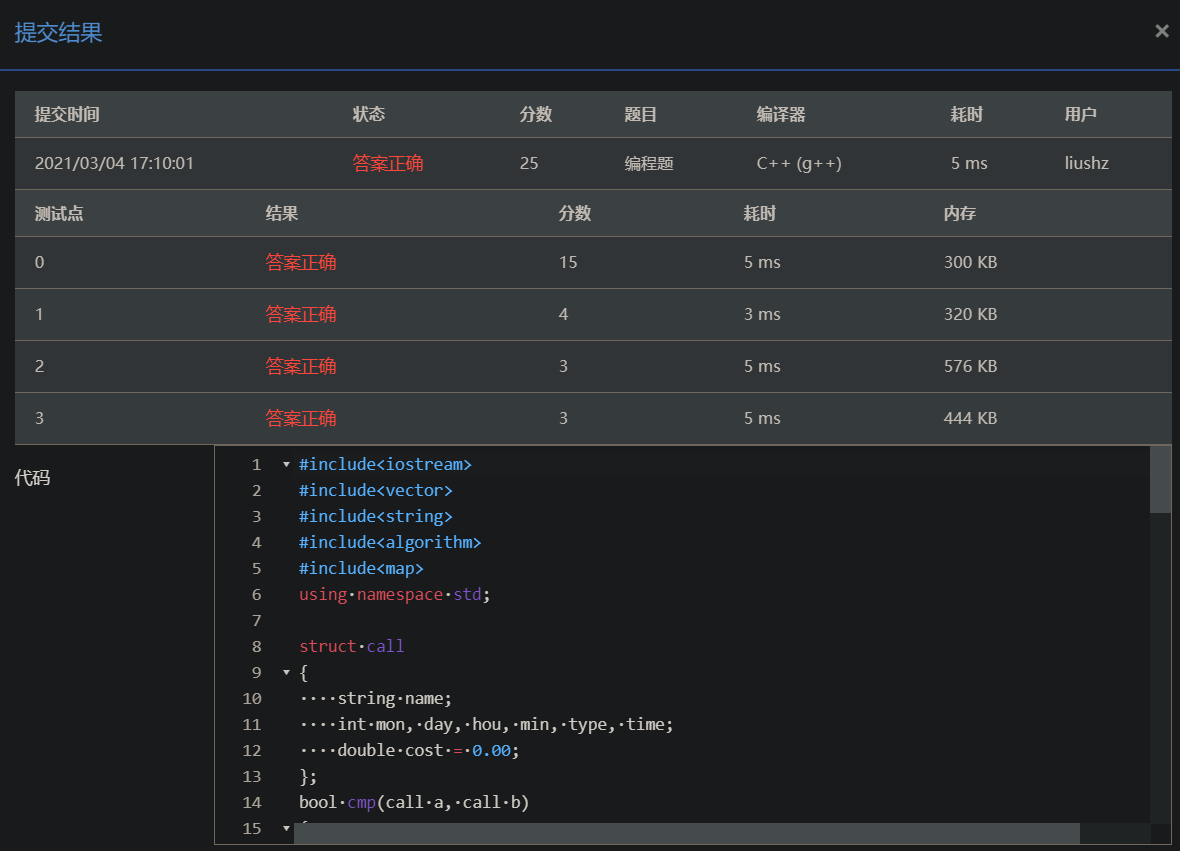1180x851 pixels.
Task: Collapse the struct call block at line 9
Action: [287, 673]
